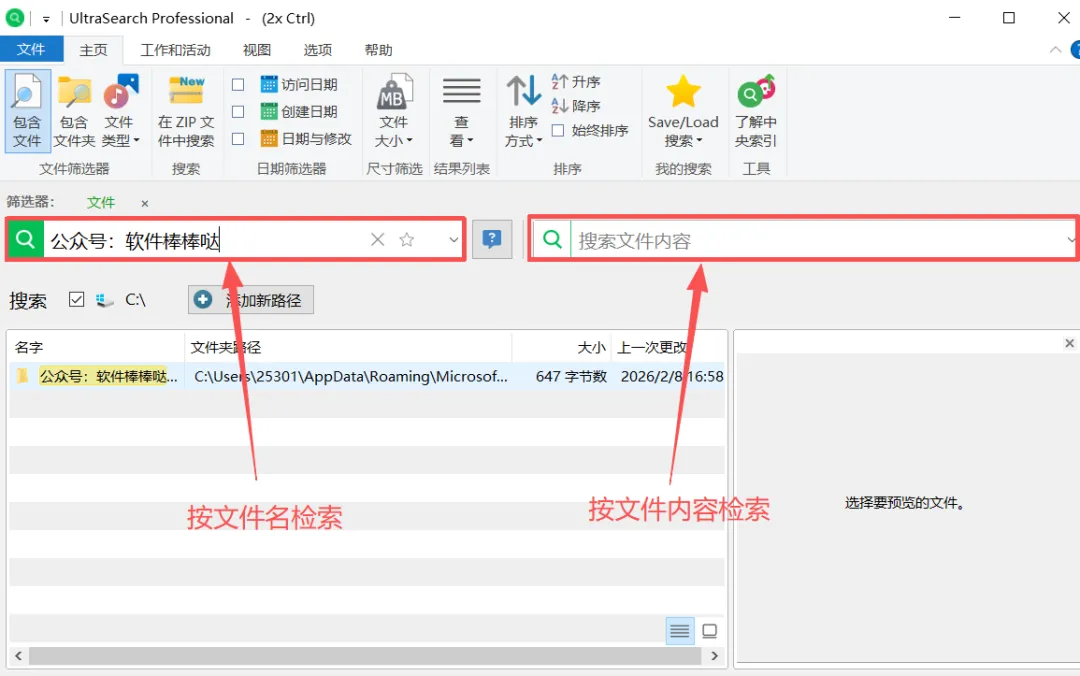Image resolution: width=1080 pixels, height=676 pixels.
Task: Click the plus icon on 添加新路径
Action: pos(202,300)
